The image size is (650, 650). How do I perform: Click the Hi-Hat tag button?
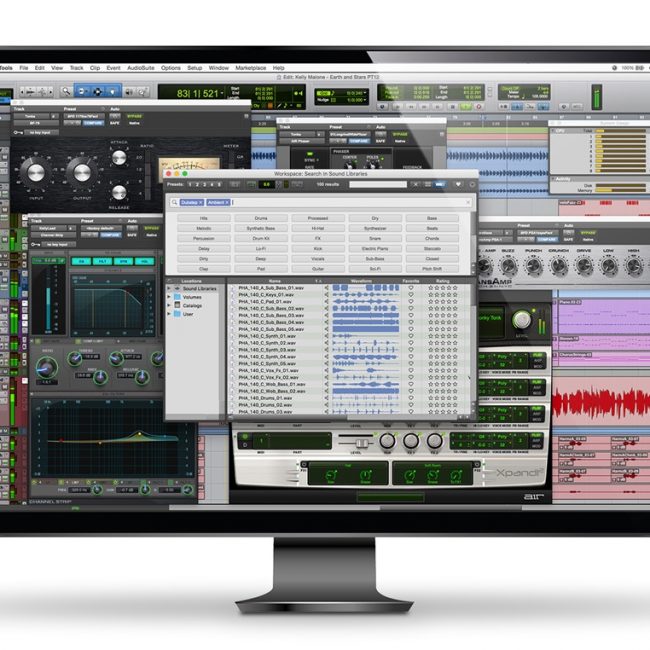[318, 228]
